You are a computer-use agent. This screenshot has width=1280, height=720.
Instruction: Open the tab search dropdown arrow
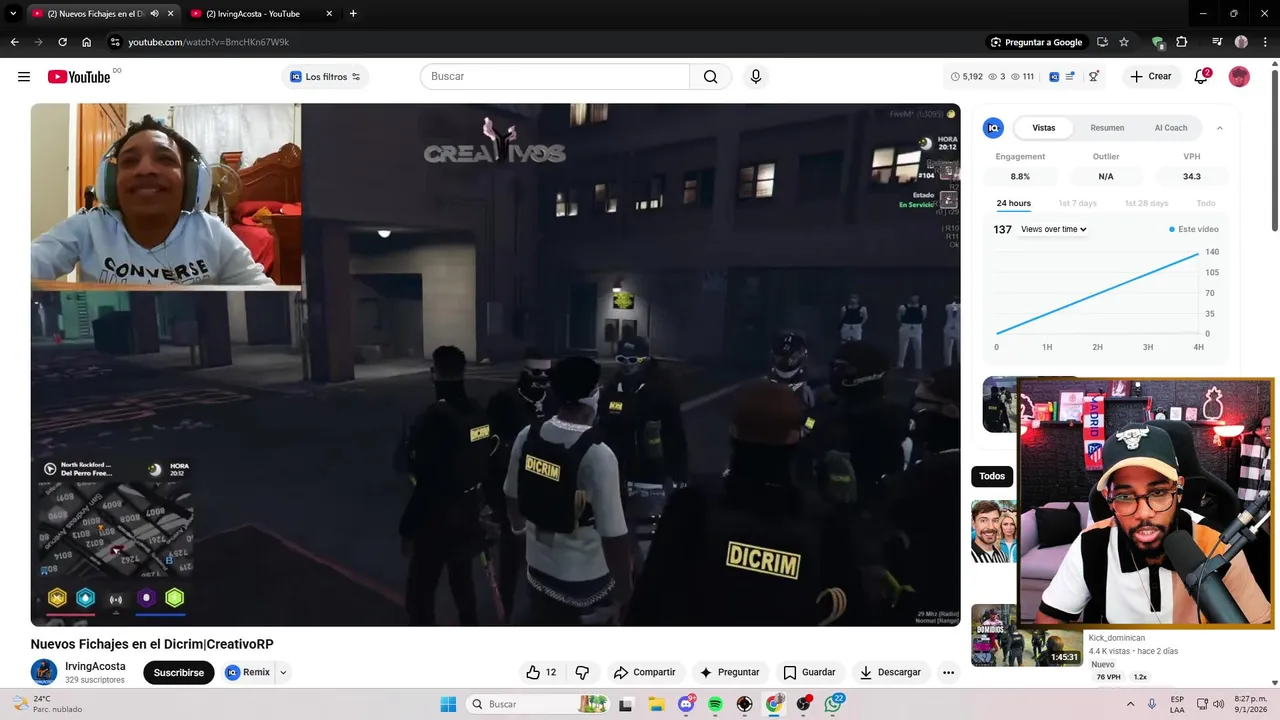(x=13, y=14)
